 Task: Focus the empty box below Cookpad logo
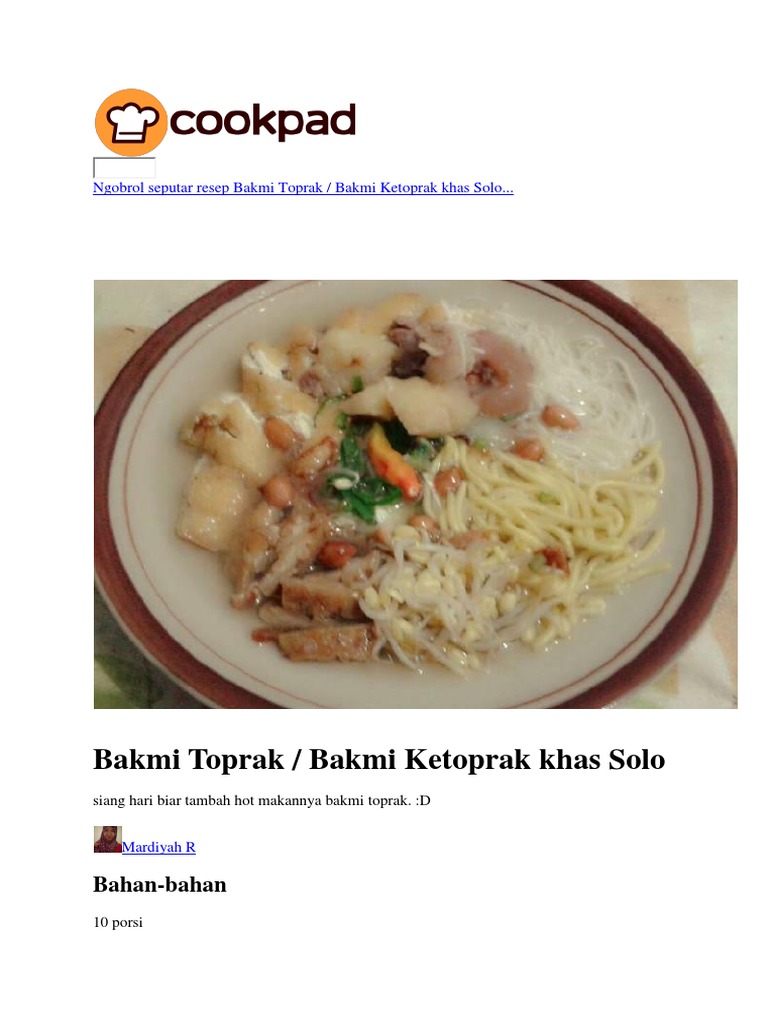click(x=124, y=167)
